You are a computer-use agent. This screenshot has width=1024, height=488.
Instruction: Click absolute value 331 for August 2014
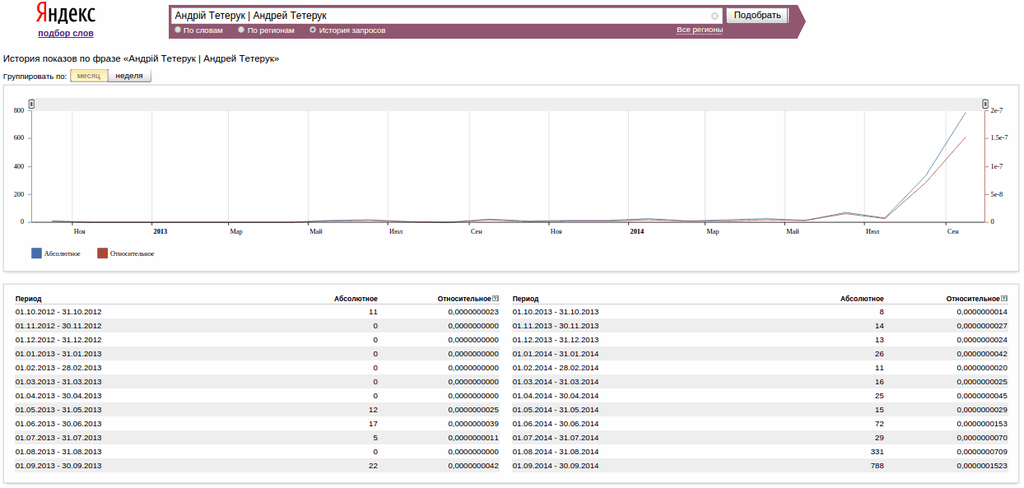click(x=878, y=452)
